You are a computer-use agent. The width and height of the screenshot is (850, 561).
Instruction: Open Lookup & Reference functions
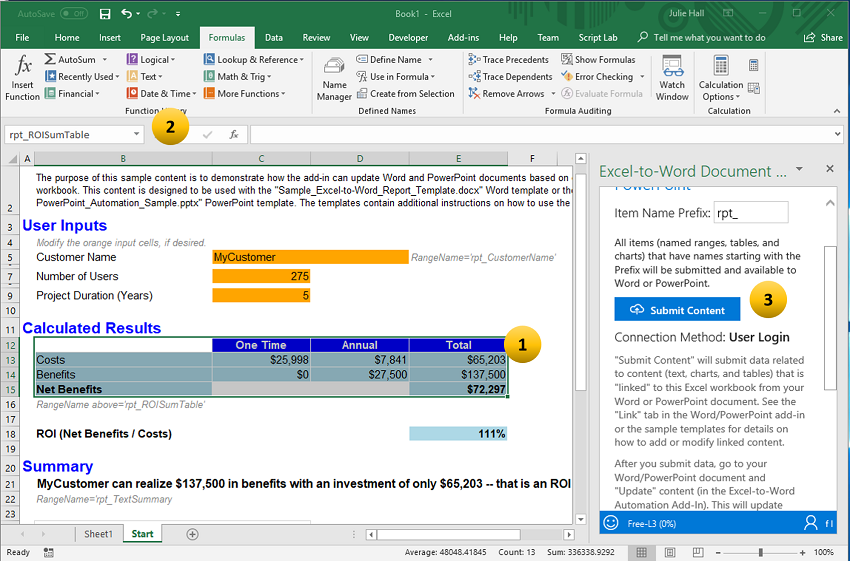[253, 60]
